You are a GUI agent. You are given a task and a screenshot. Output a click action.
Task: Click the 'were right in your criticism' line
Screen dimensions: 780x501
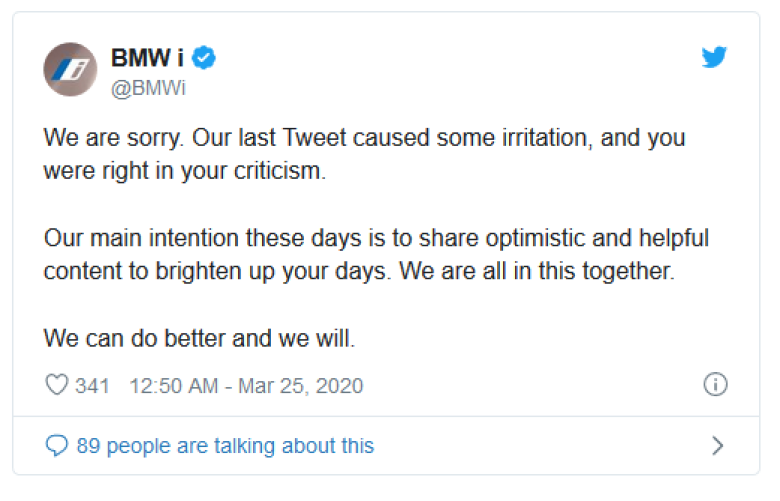click(185, 171)
